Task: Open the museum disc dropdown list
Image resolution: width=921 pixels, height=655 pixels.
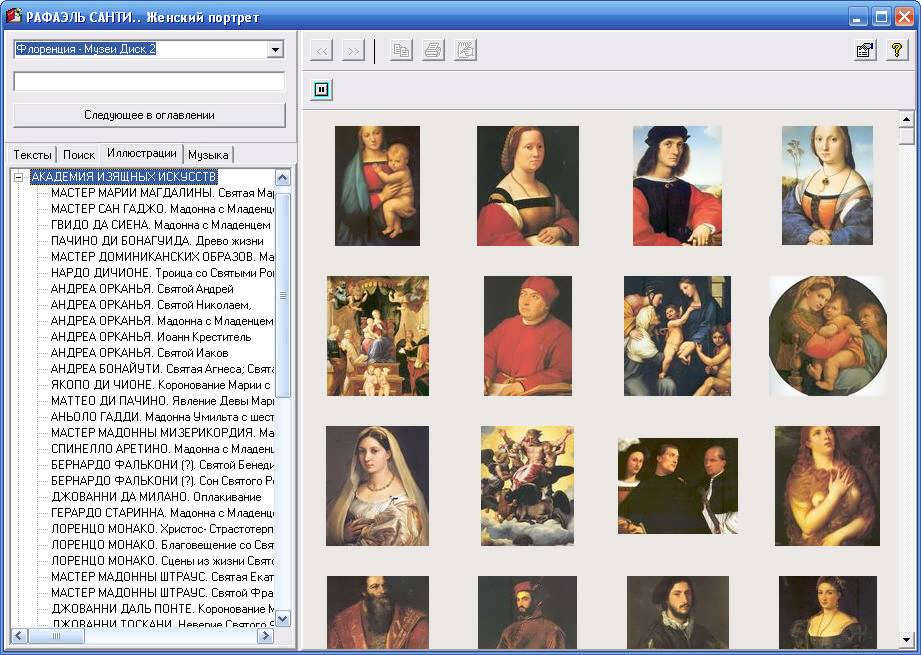Action: click(x=275, y=49)
